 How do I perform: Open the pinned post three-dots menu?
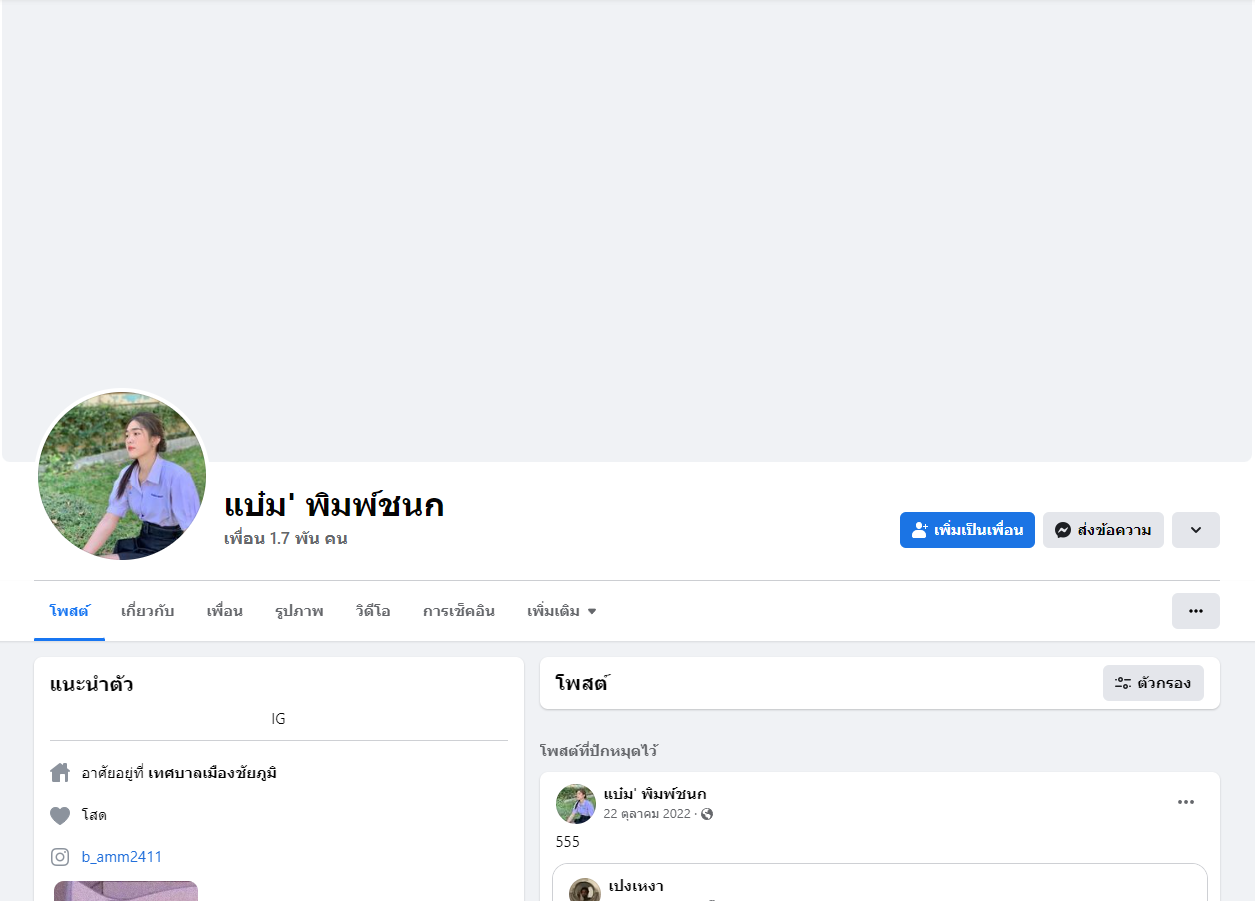coord(1186,802)
